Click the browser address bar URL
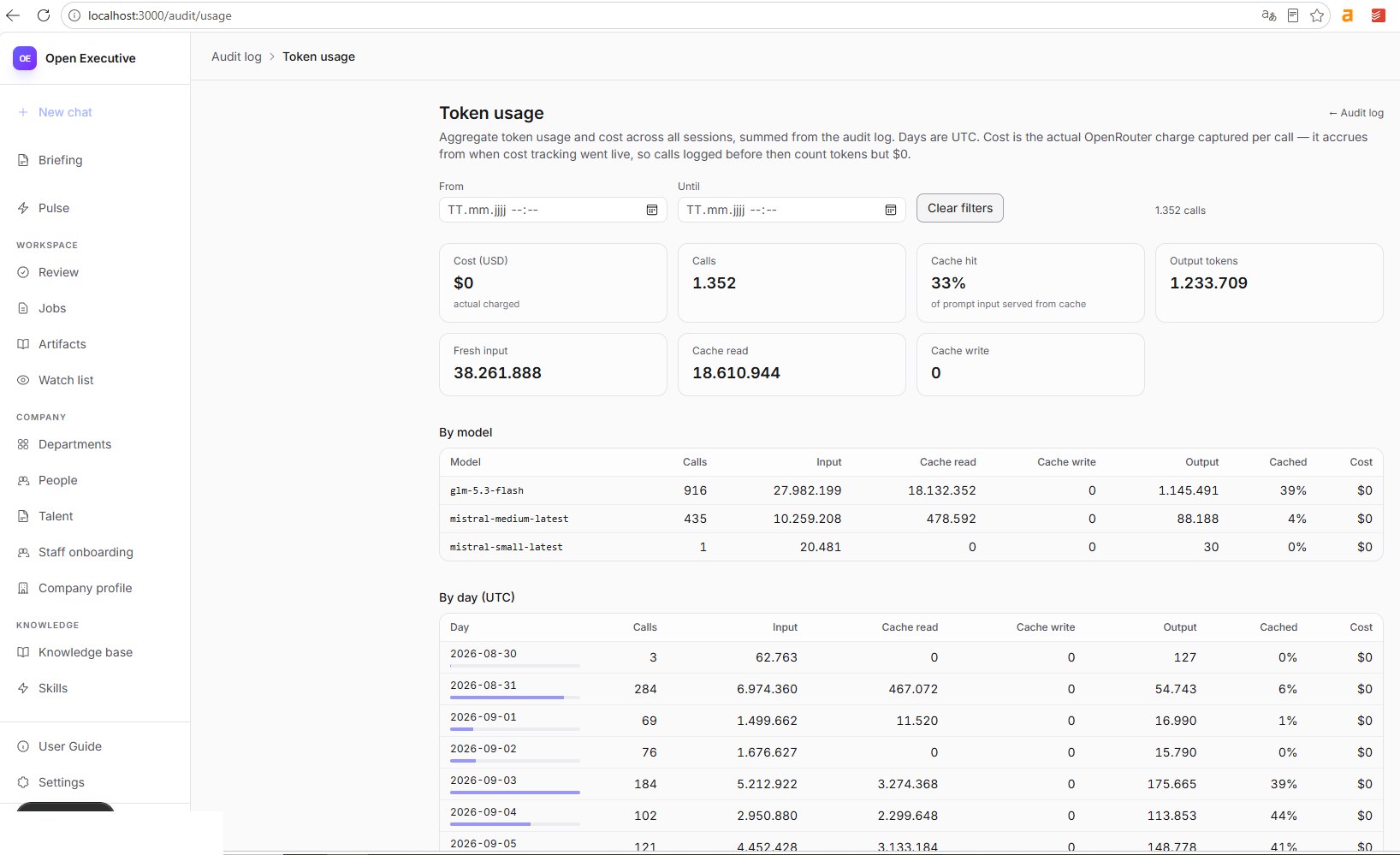This screenshot has height=855, width=1400. 159,15
